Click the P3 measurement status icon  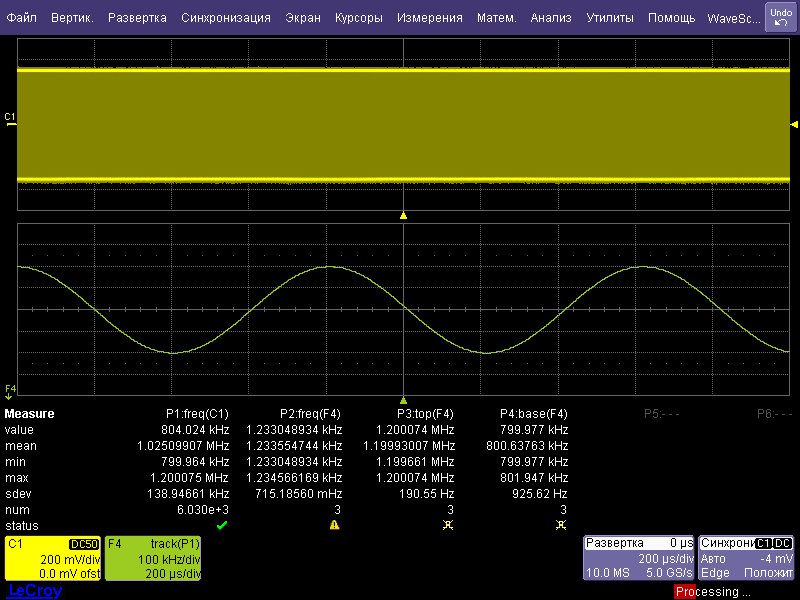pyautogui.click(x=448, y=525)
